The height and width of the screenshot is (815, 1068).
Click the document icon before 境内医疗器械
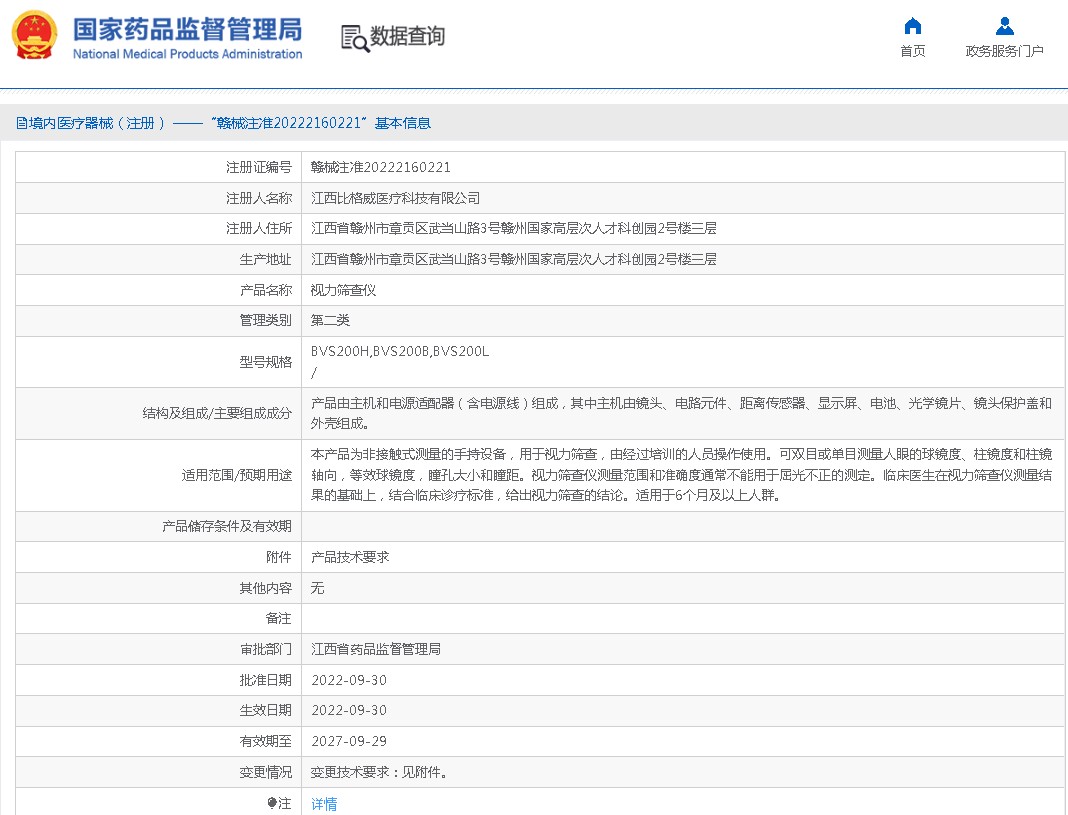tap(21, 123)
